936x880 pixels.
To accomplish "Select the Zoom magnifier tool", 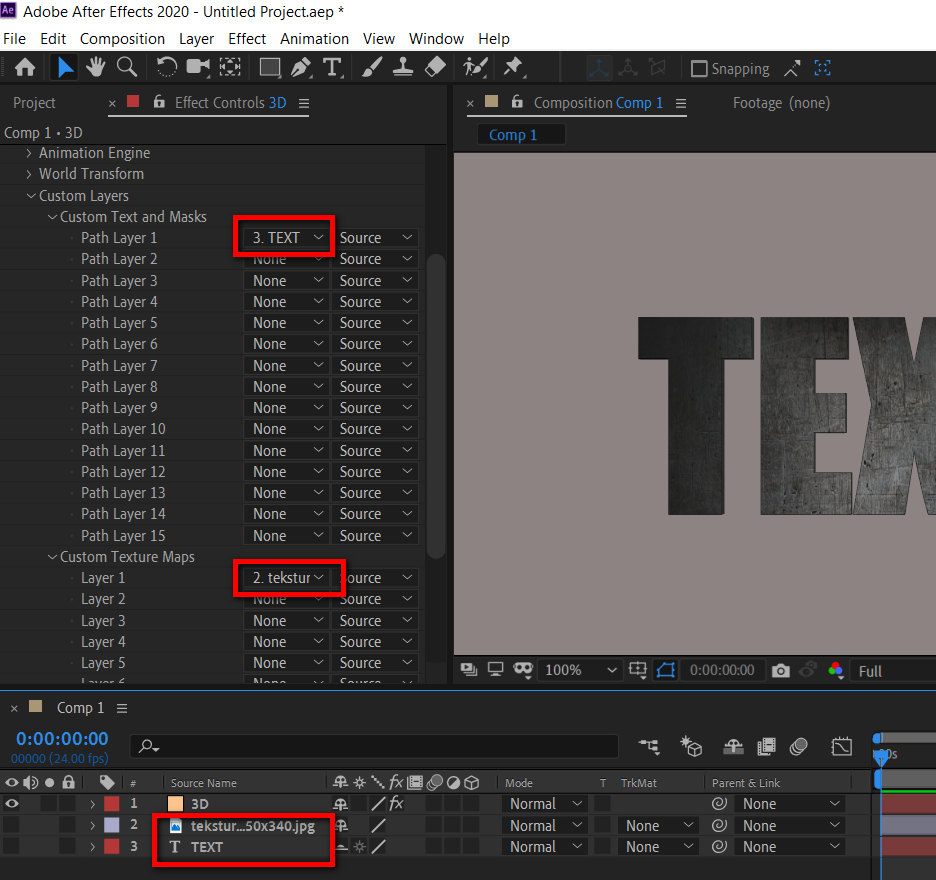I will (127, 68).
